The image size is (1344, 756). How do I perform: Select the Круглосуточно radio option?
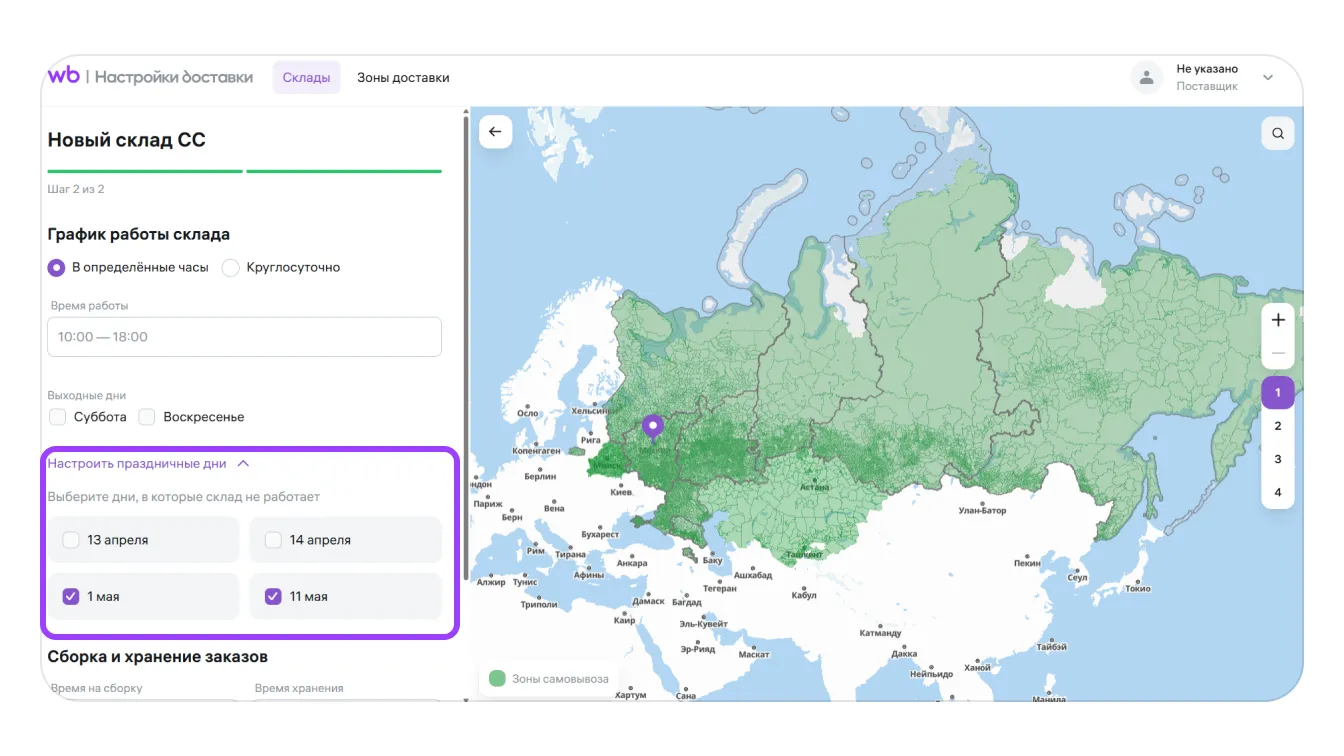pyautogui.click(x=231, y=268)
